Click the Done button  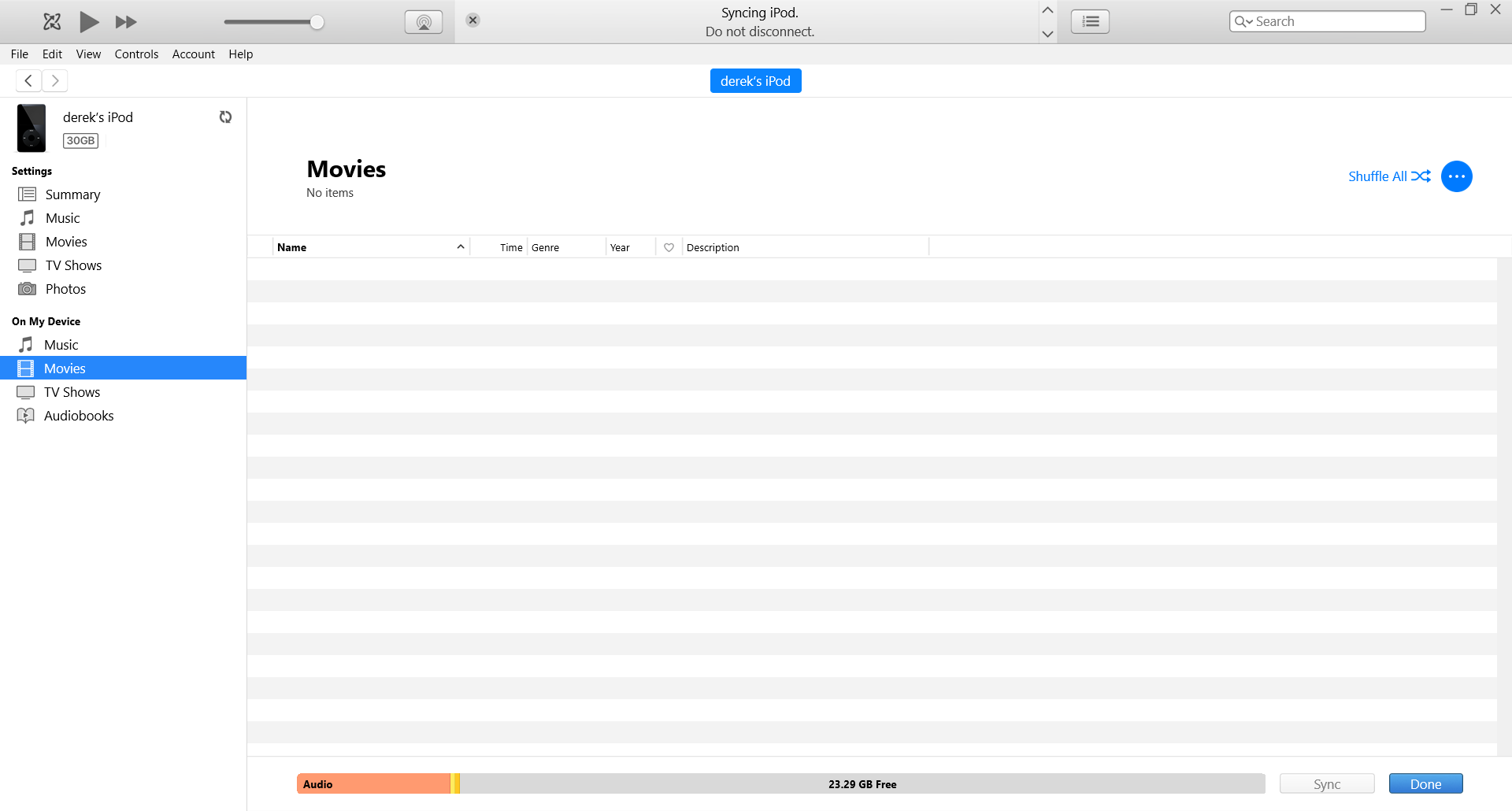point(1426,784)
